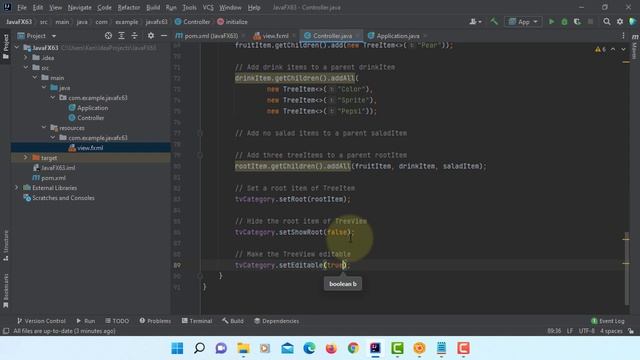This screenshot has width=640, height=360.
Task: Expand the target folder
Action: click(26, 158)
